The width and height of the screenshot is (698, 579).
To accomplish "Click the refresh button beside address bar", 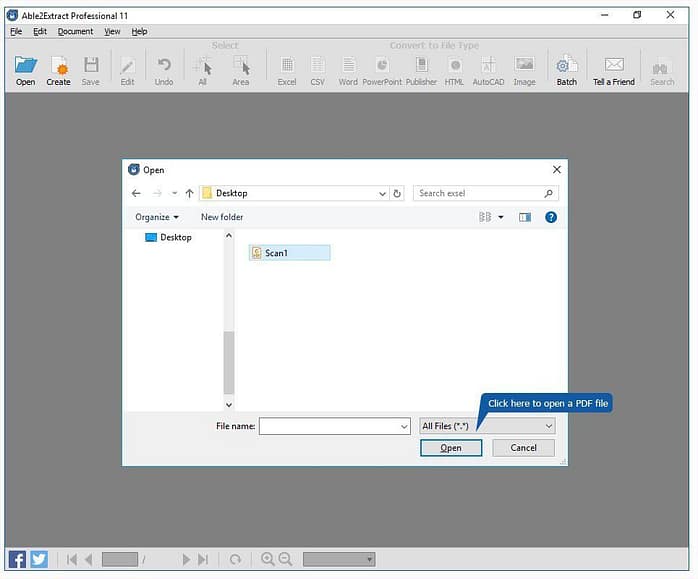I will coord(397,194).
